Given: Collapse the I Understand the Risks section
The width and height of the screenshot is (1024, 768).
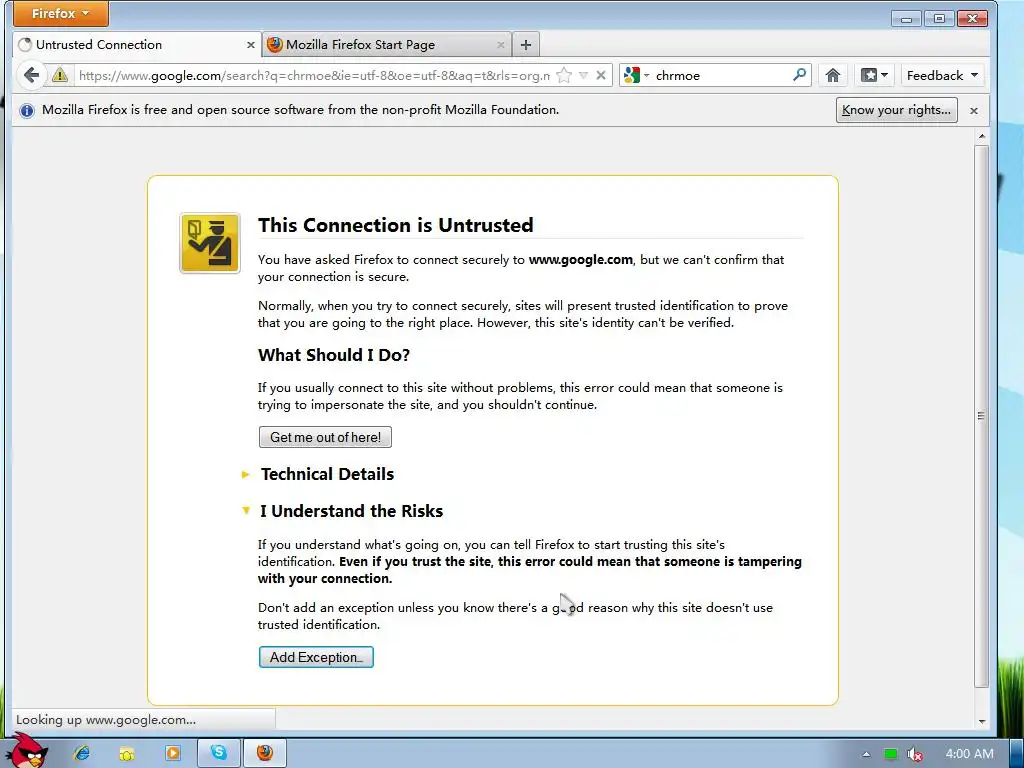Looking at the screenshot, I should (x=351, y=511).
